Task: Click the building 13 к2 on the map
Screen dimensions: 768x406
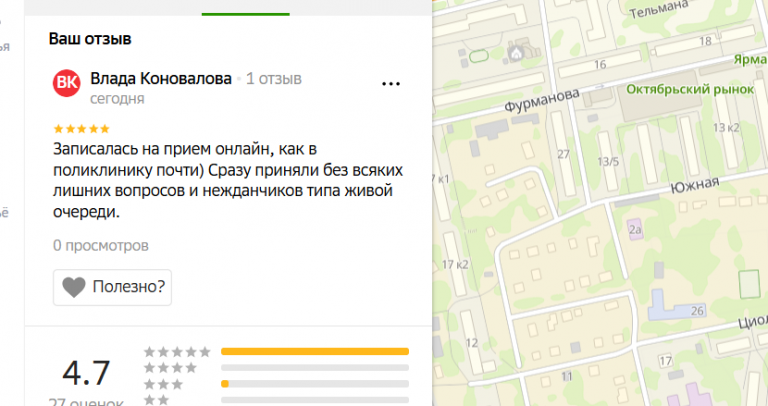Action: [x=726, y=128]
